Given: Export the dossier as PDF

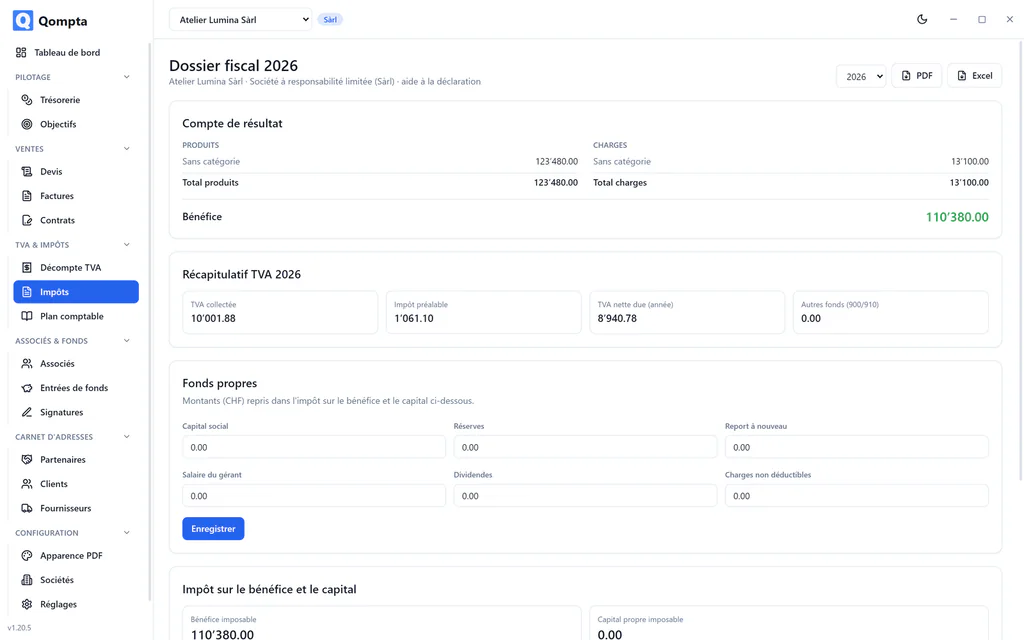Looking at the screenshot, I should (x=917, y=76).
